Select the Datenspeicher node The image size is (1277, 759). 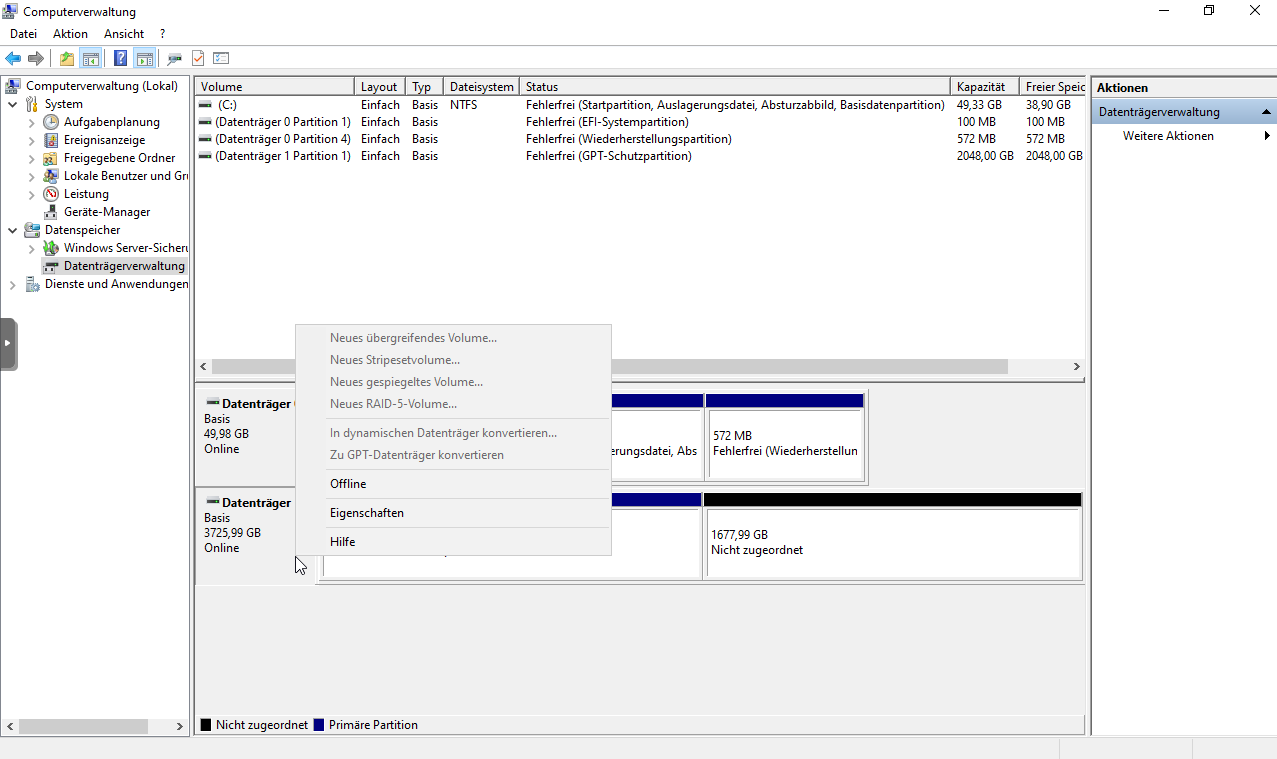[x=82, y=230]
